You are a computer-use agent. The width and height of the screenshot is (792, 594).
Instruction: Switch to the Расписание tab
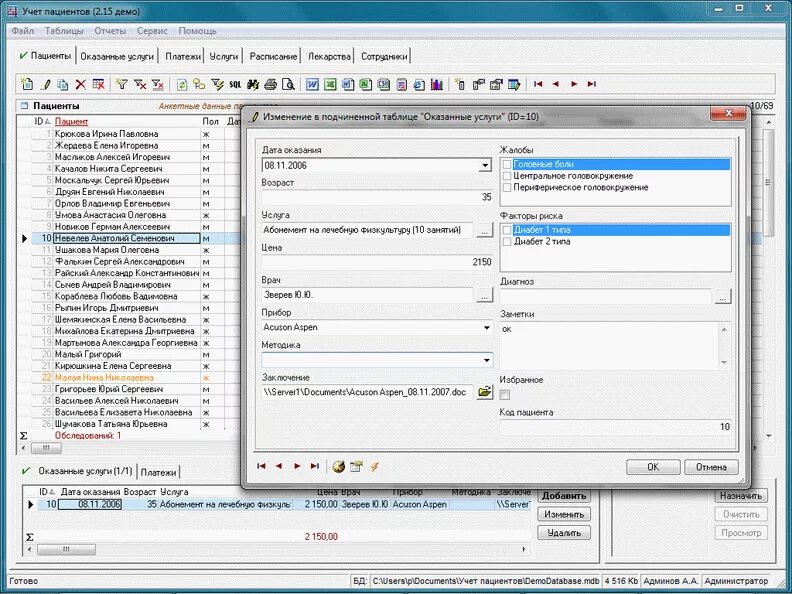click(273, 57)
